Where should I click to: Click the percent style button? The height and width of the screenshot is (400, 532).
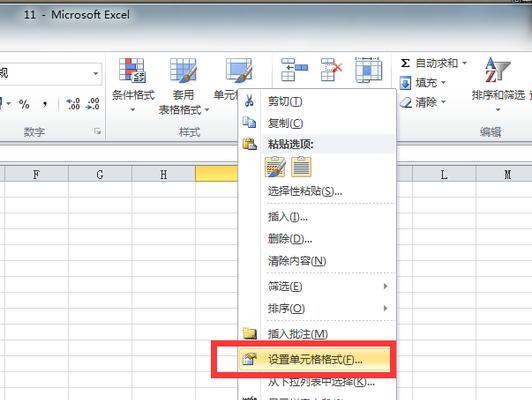pyautogui.click(x=24, y=104)
